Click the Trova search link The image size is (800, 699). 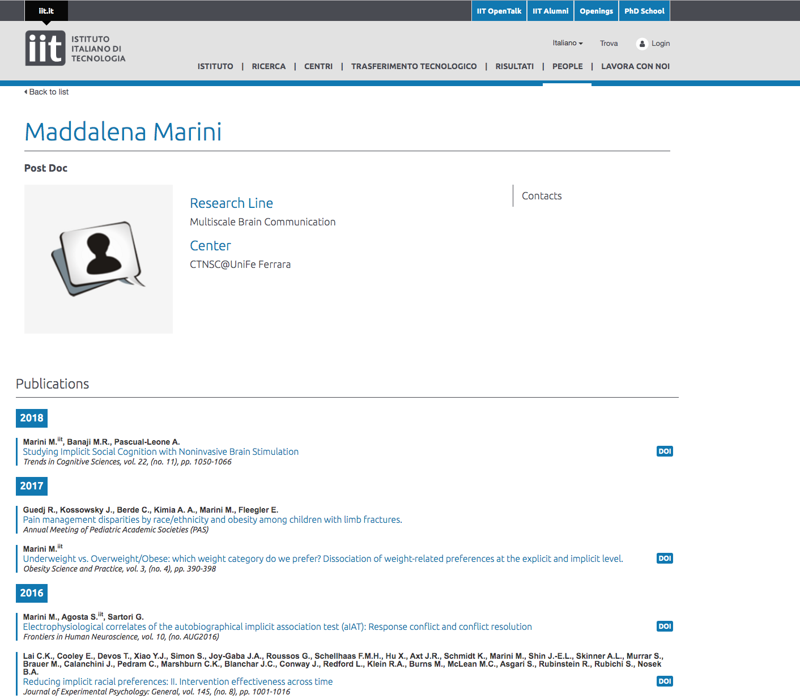point(608,44)
